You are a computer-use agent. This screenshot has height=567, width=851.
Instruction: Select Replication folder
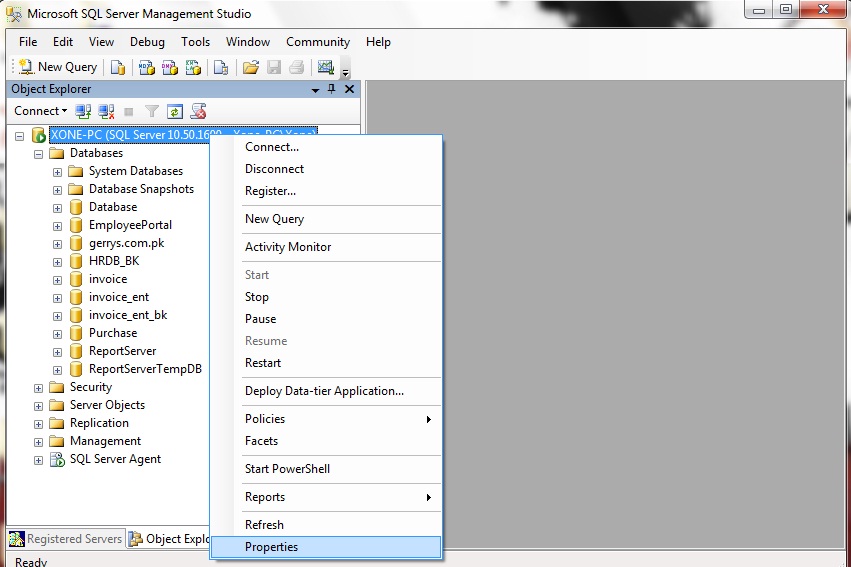tap(99, 423)
